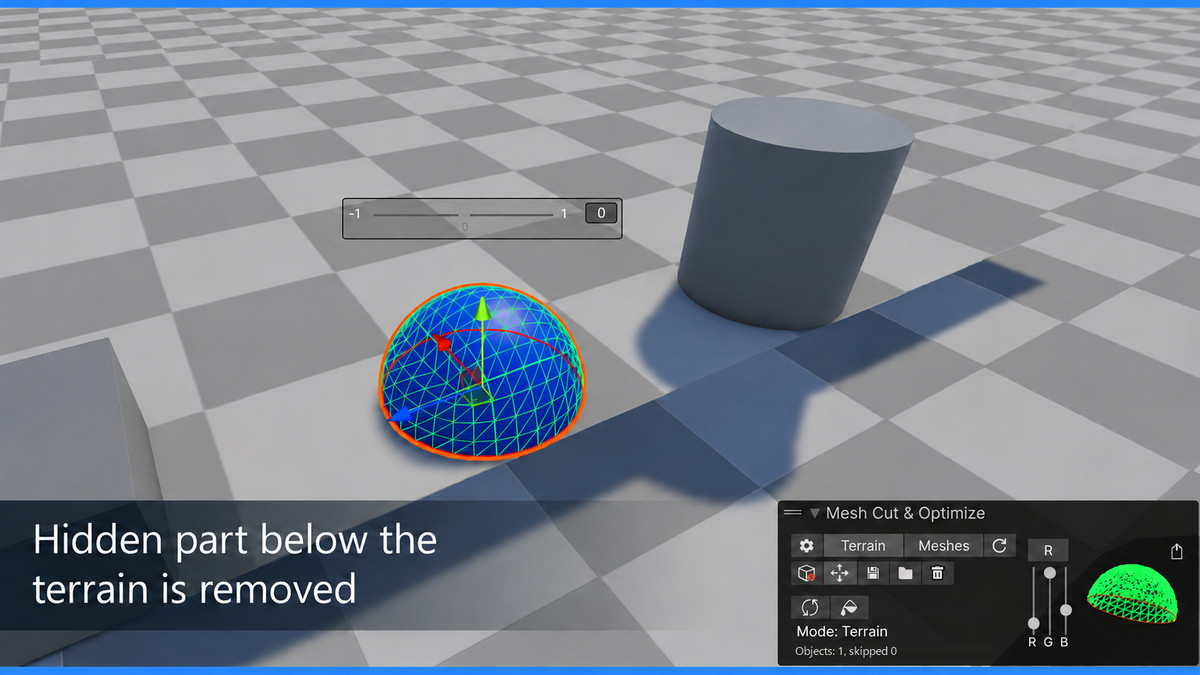Open the folder icon in panel
This screenshot has height=675, width=1200.
tap(905, 573)
